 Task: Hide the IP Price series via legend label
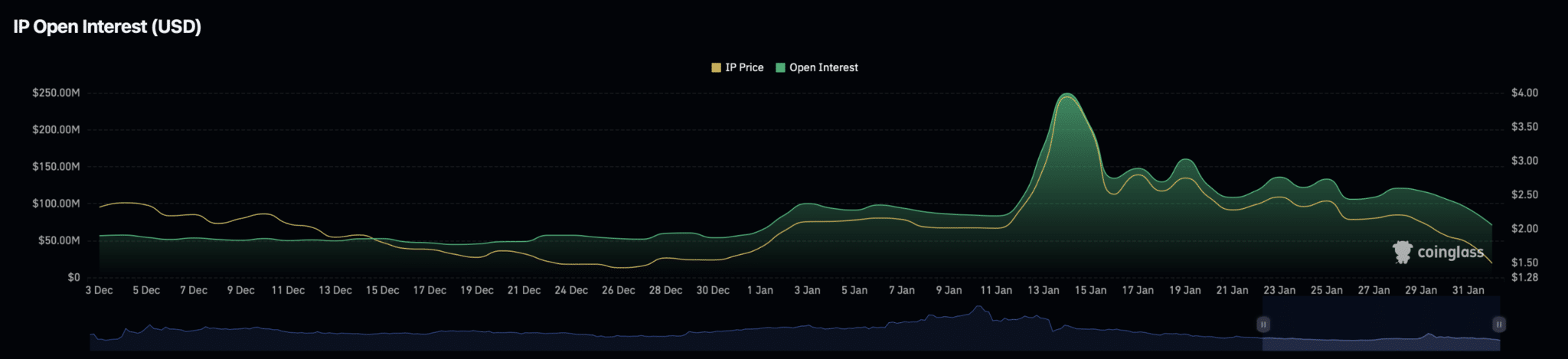pos(744,67)
